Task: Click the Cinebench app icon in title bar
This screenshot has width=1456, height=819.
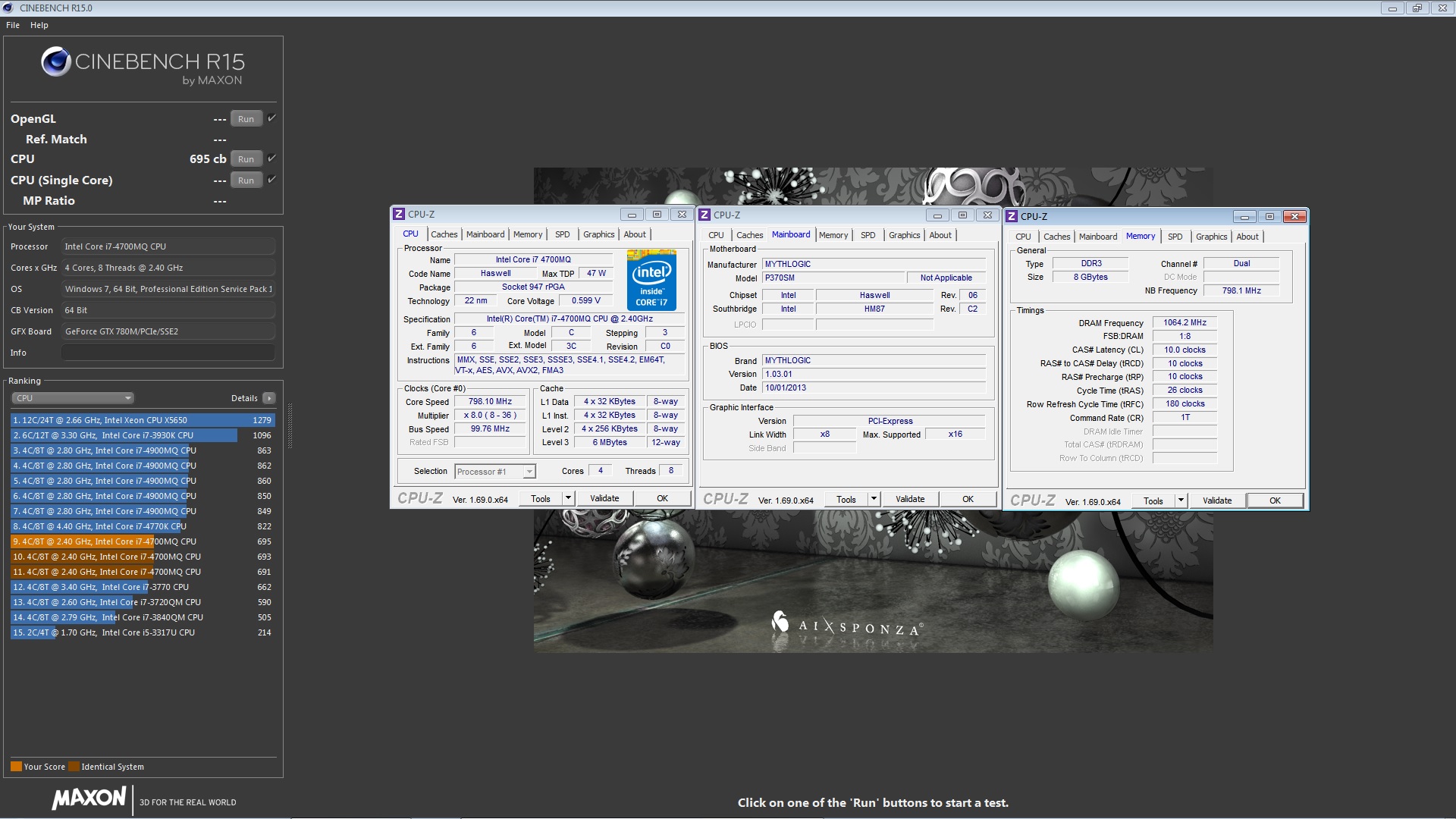Action: click(x=8, y=8)
